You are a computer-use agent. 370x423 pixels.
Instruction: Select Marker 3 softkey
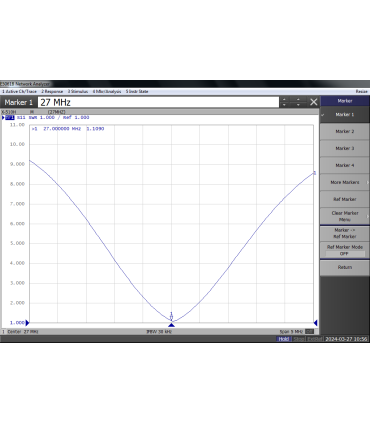click(x=345, y=148)
